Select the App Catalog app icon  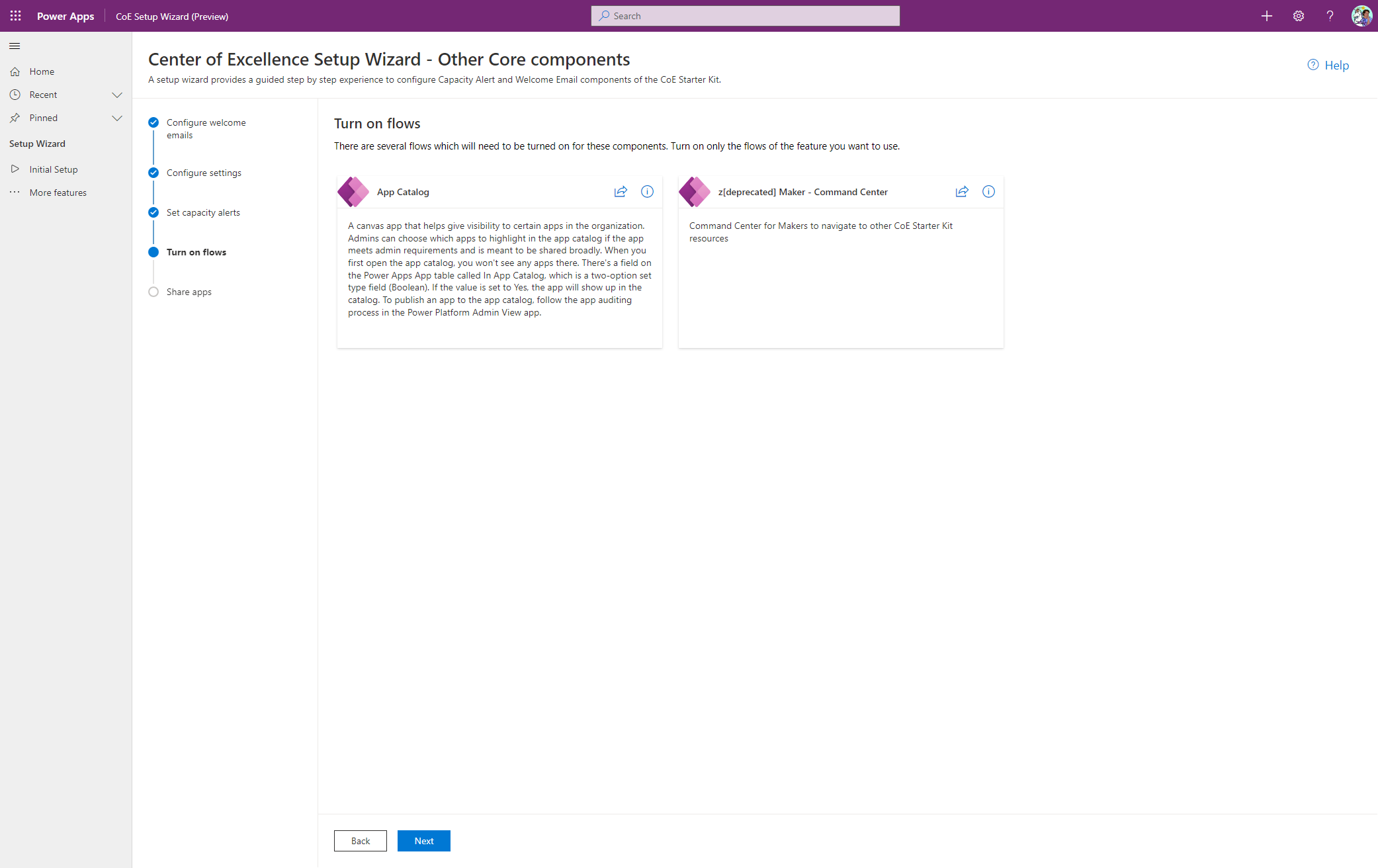353,191
